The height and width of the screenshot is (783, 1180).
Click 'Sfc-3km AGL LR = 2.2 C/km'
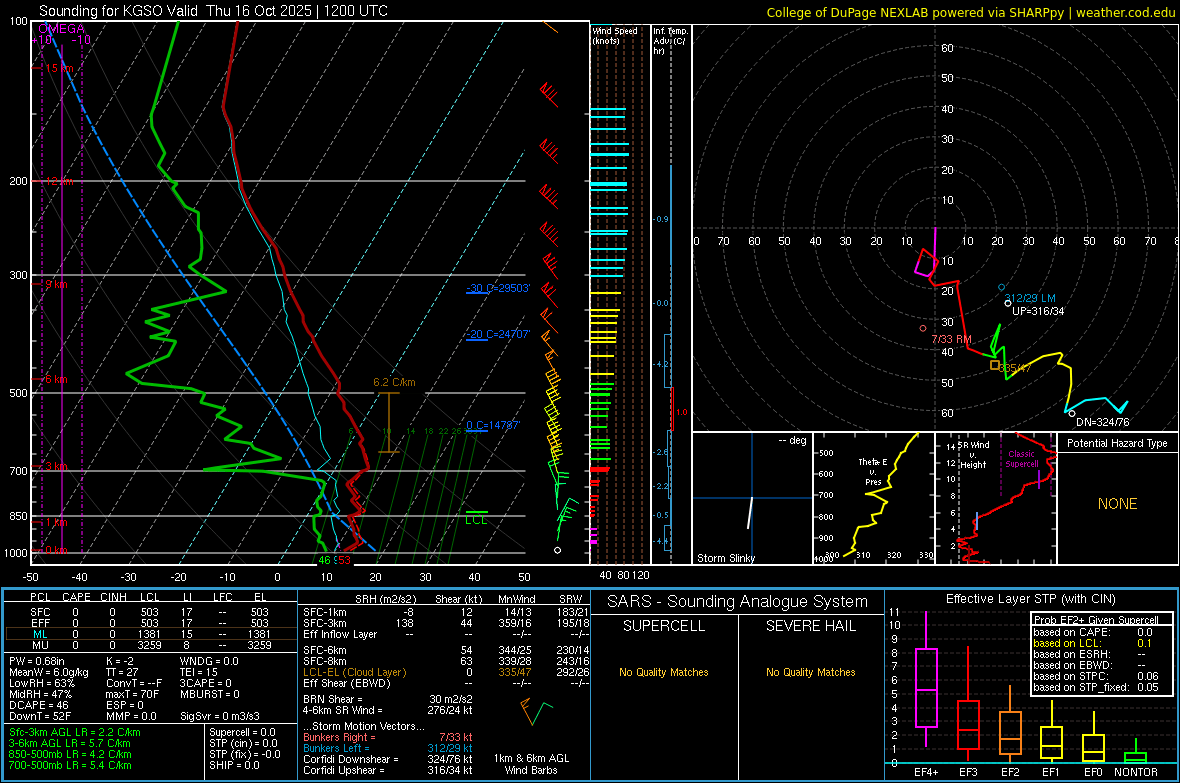click(75, 732)
